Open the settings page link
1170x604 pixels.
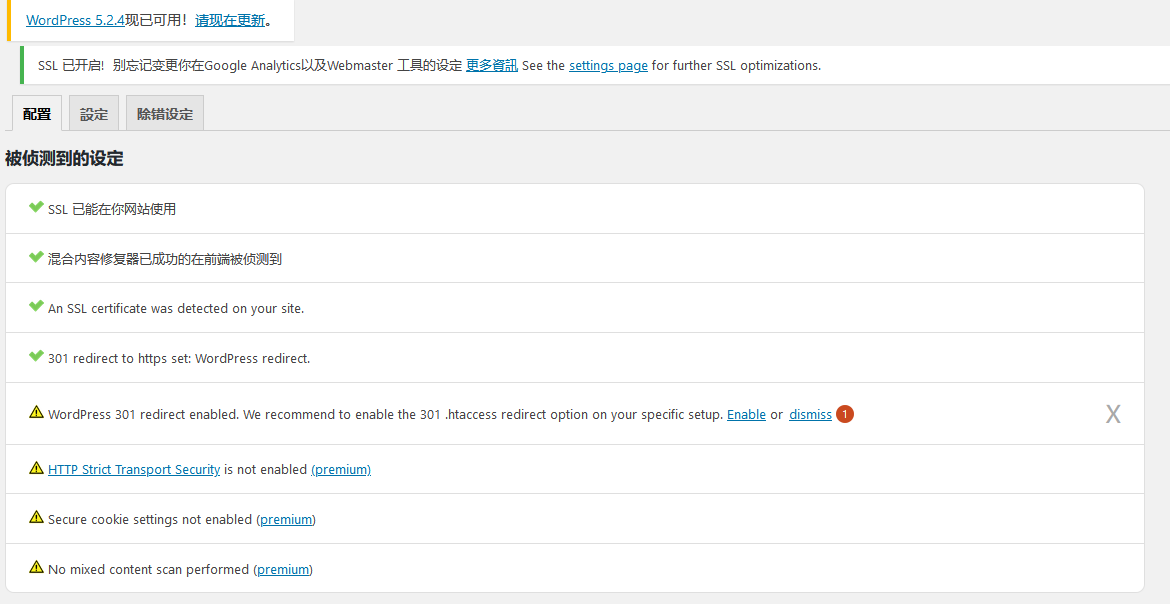(x=608, y=65)
